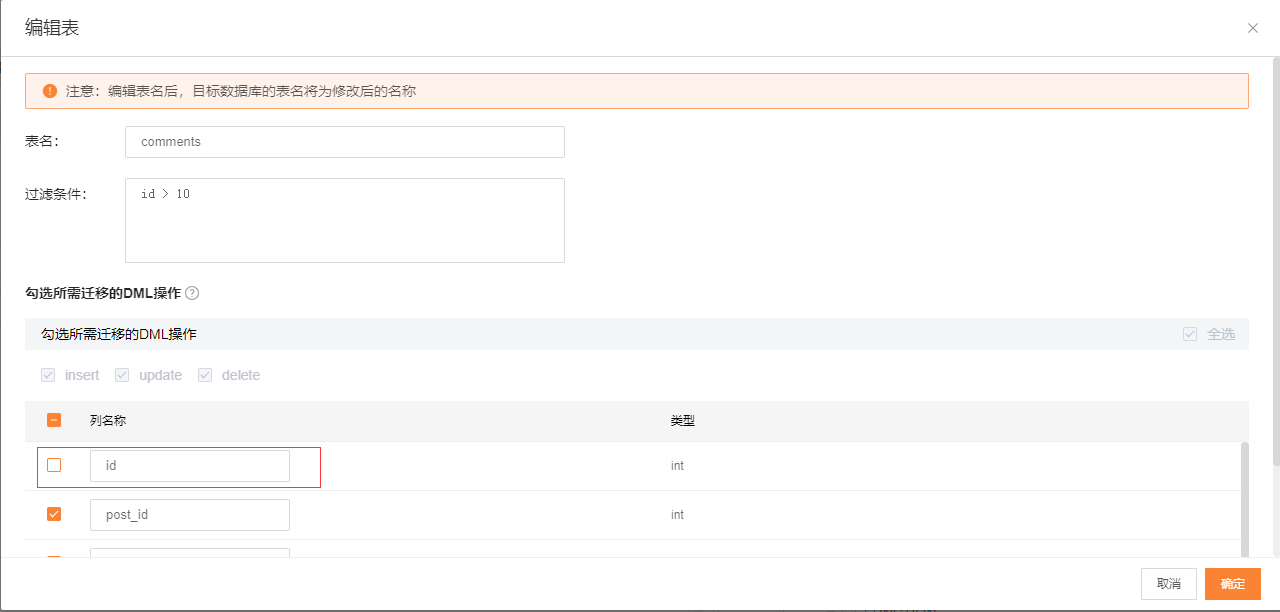Screen dimensions: 1280x612
Task: Click the orange warning icon in notice
Action: (50, 91)
